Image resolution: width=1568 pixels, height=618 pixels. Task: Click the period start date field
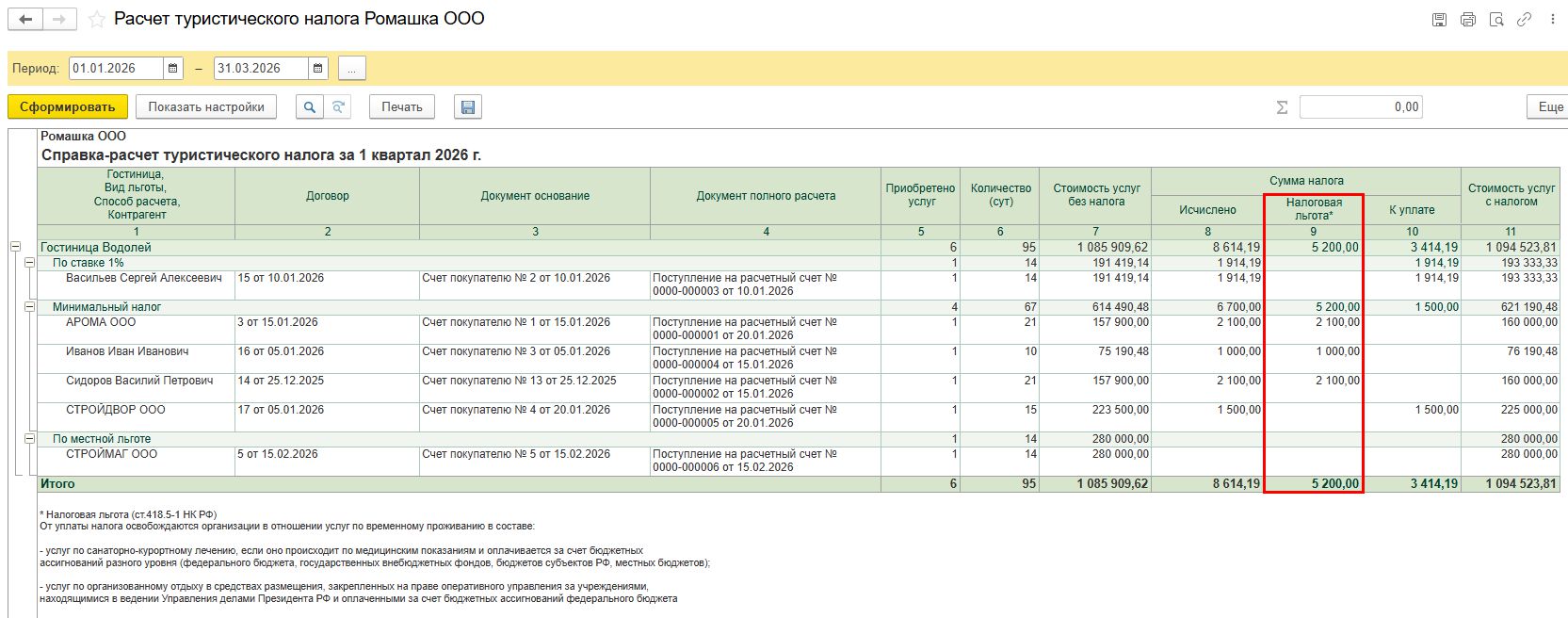click(x=115, y=69)
